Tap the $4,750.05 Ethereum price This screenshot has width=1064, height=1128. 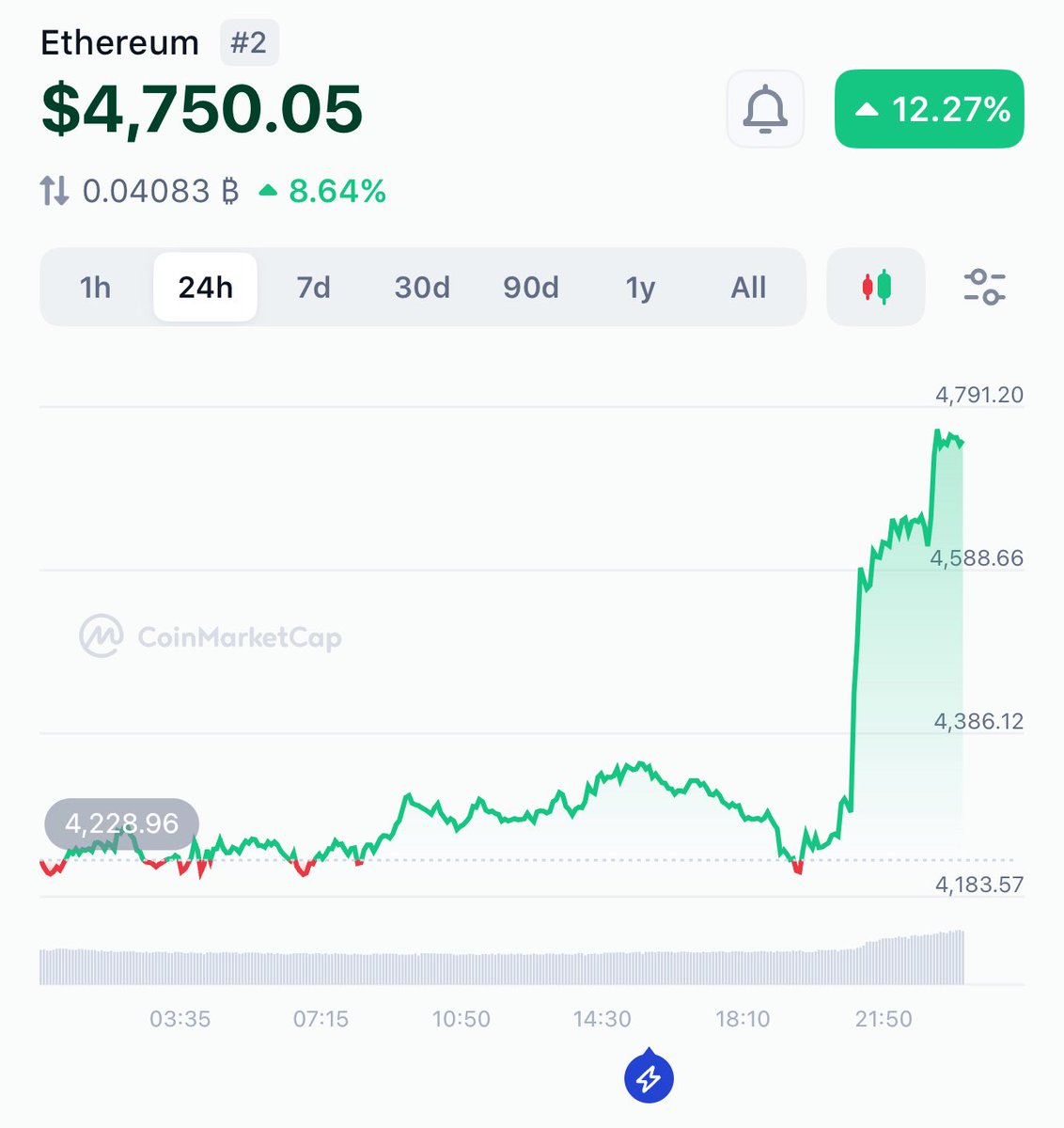[202, 109]
